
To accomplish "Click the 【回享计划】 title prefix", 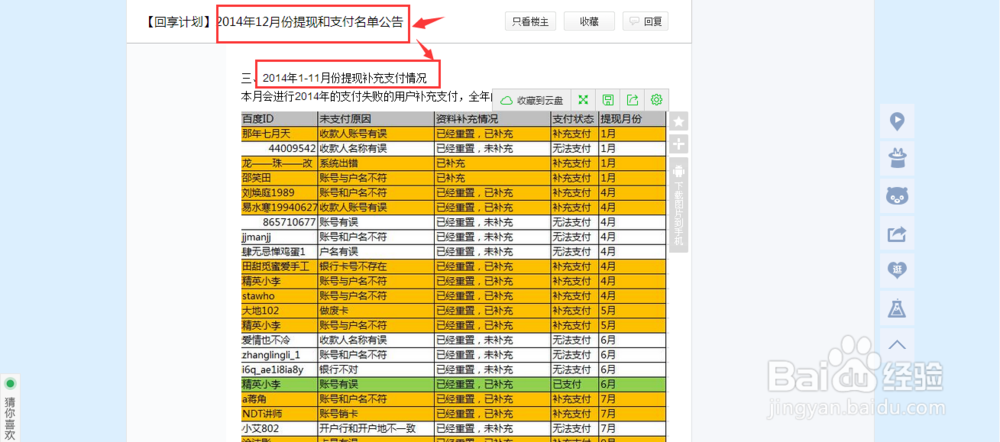I will tap(180, 22).
